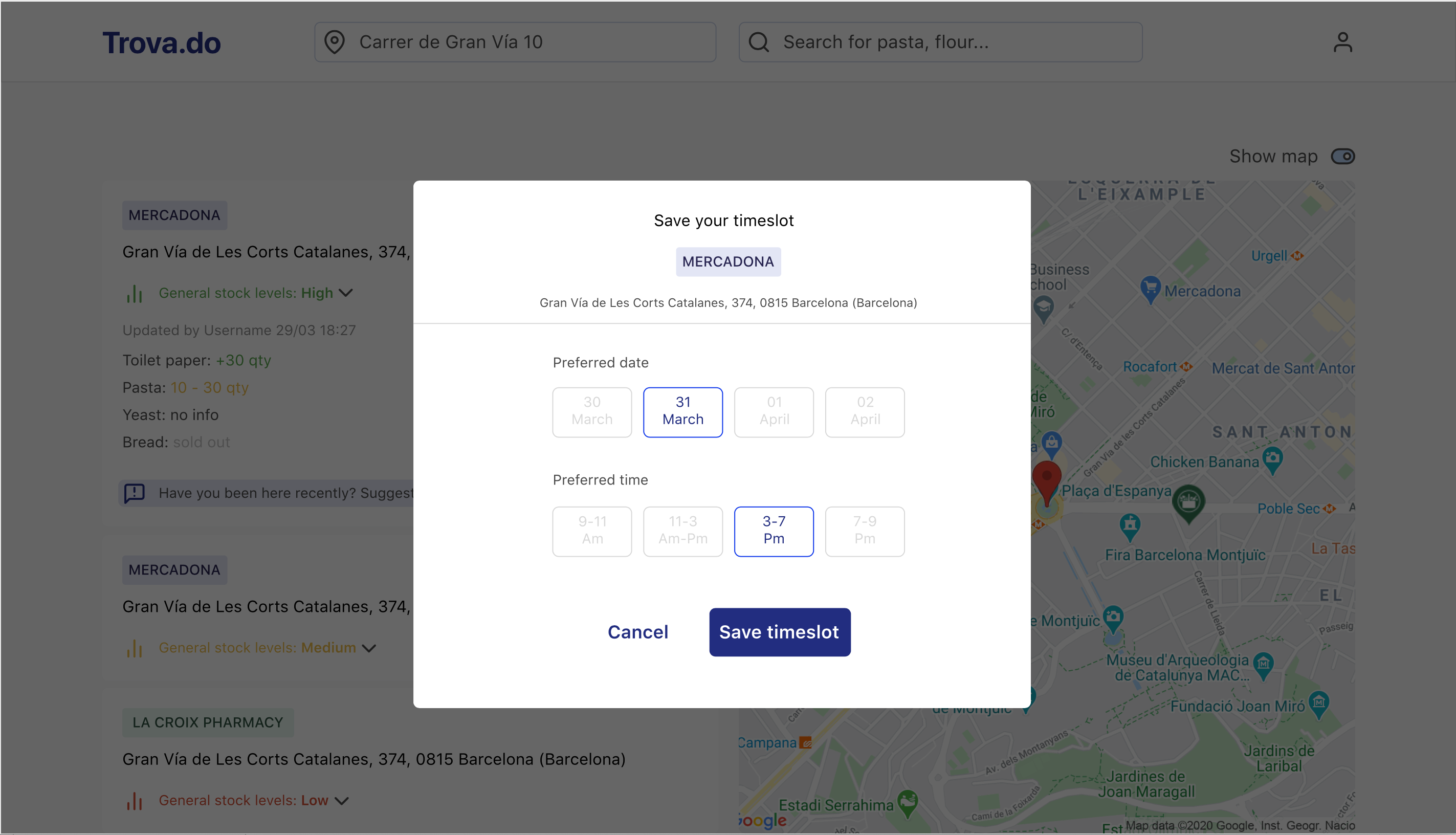Click 'Plaça d'Espanya' label on the map
This screenshot has width=1456, height=835.
1116,491
